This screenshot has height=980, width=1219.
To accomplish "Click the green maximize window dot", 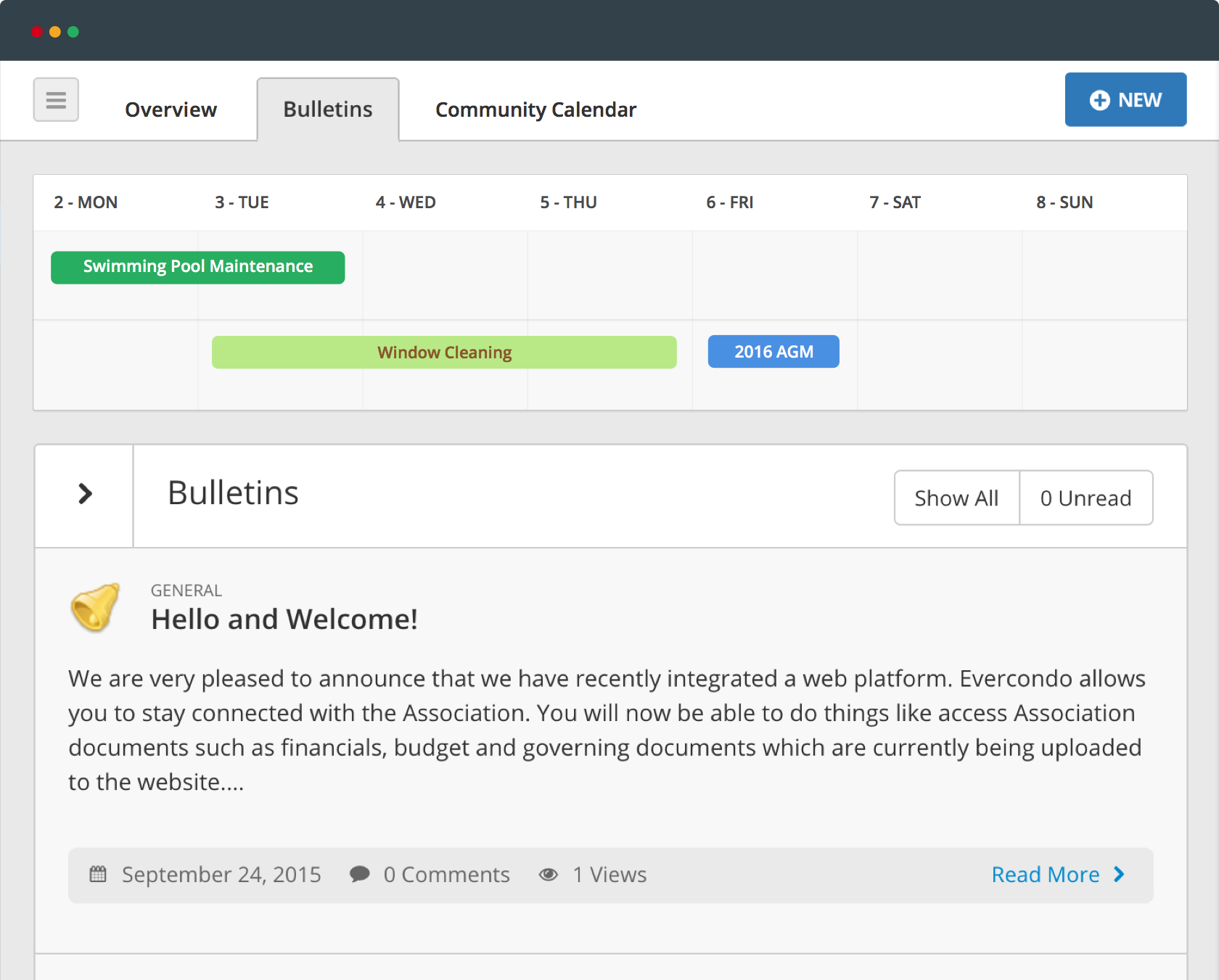I will click(73, 32).
